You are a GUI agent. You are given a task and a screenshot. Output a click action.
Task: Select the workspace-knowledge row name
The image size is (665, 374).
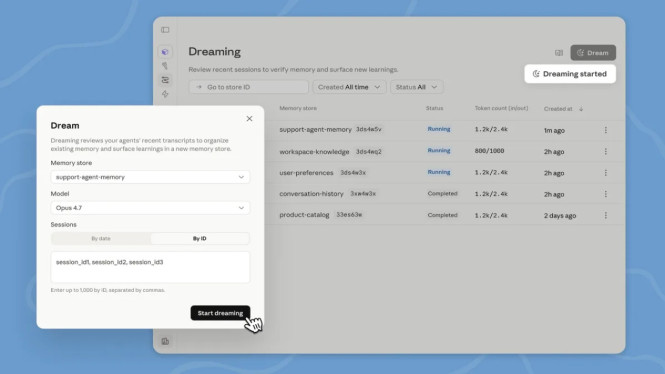point(314,151)
